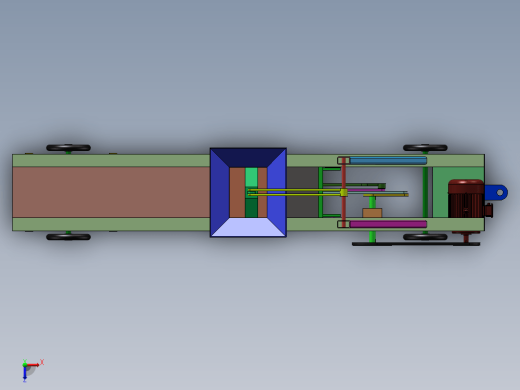This screenshot has height=390, width=520.
Task: Select the blue tow hitch eye
Action: (497, 192)
